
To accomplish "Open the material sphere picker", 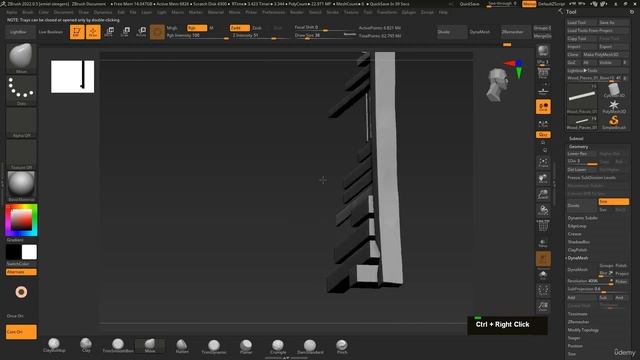I will point(21,187).
